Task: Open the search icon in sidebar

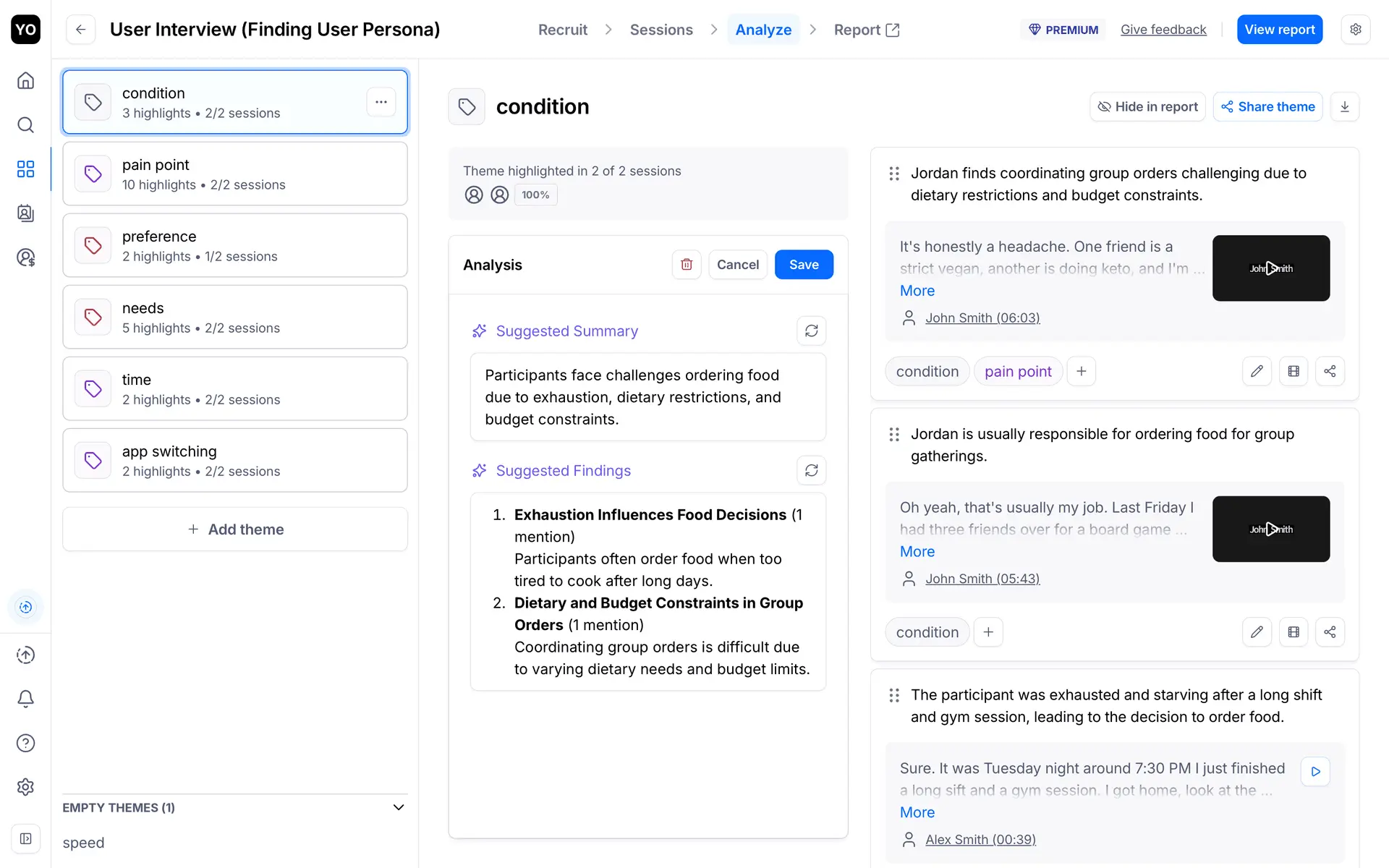Action: point(25,125)
